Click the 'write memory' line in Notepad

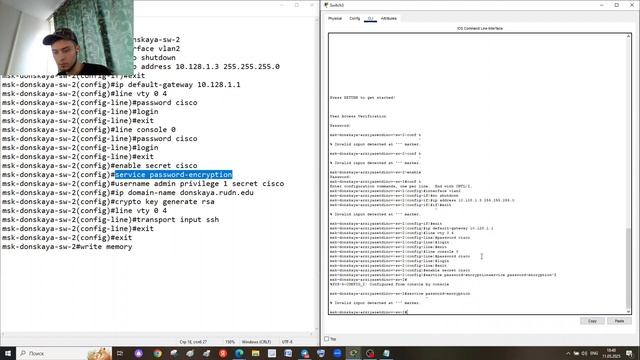pos(106,247)
